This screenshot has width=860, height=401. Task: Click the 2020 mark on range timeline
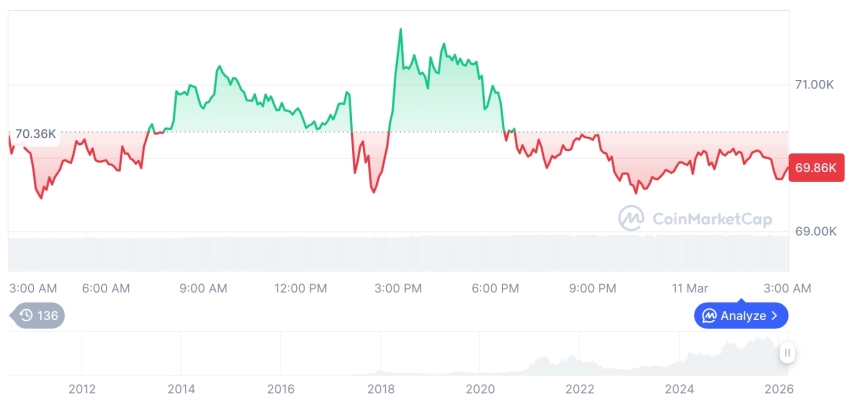coord(480,388)
